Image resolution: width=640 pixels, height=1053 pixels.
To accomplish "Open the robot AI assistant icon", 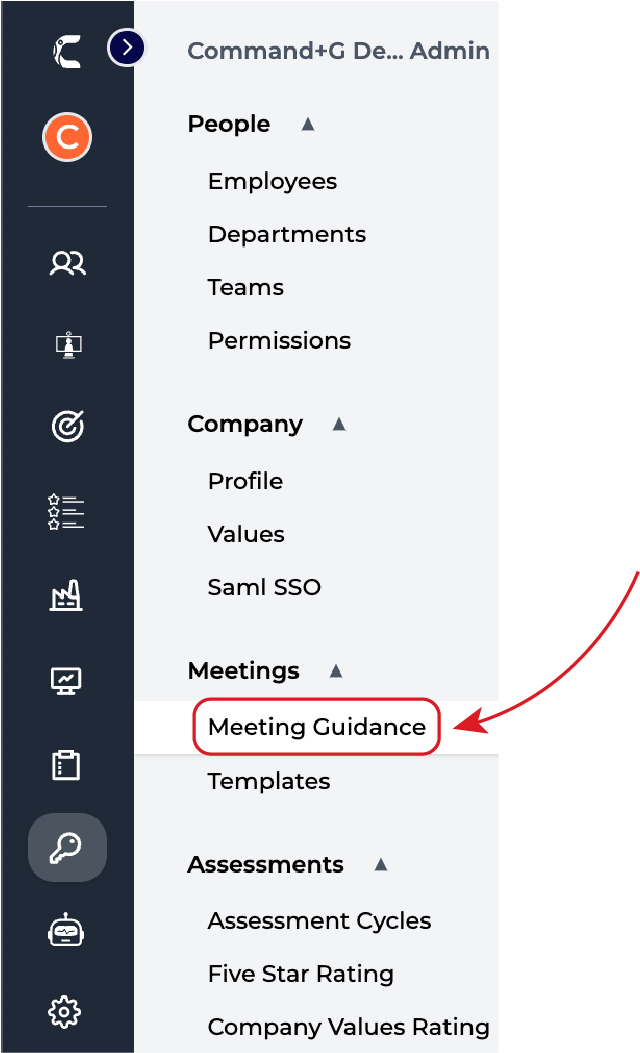I will (x=66, y=929).
